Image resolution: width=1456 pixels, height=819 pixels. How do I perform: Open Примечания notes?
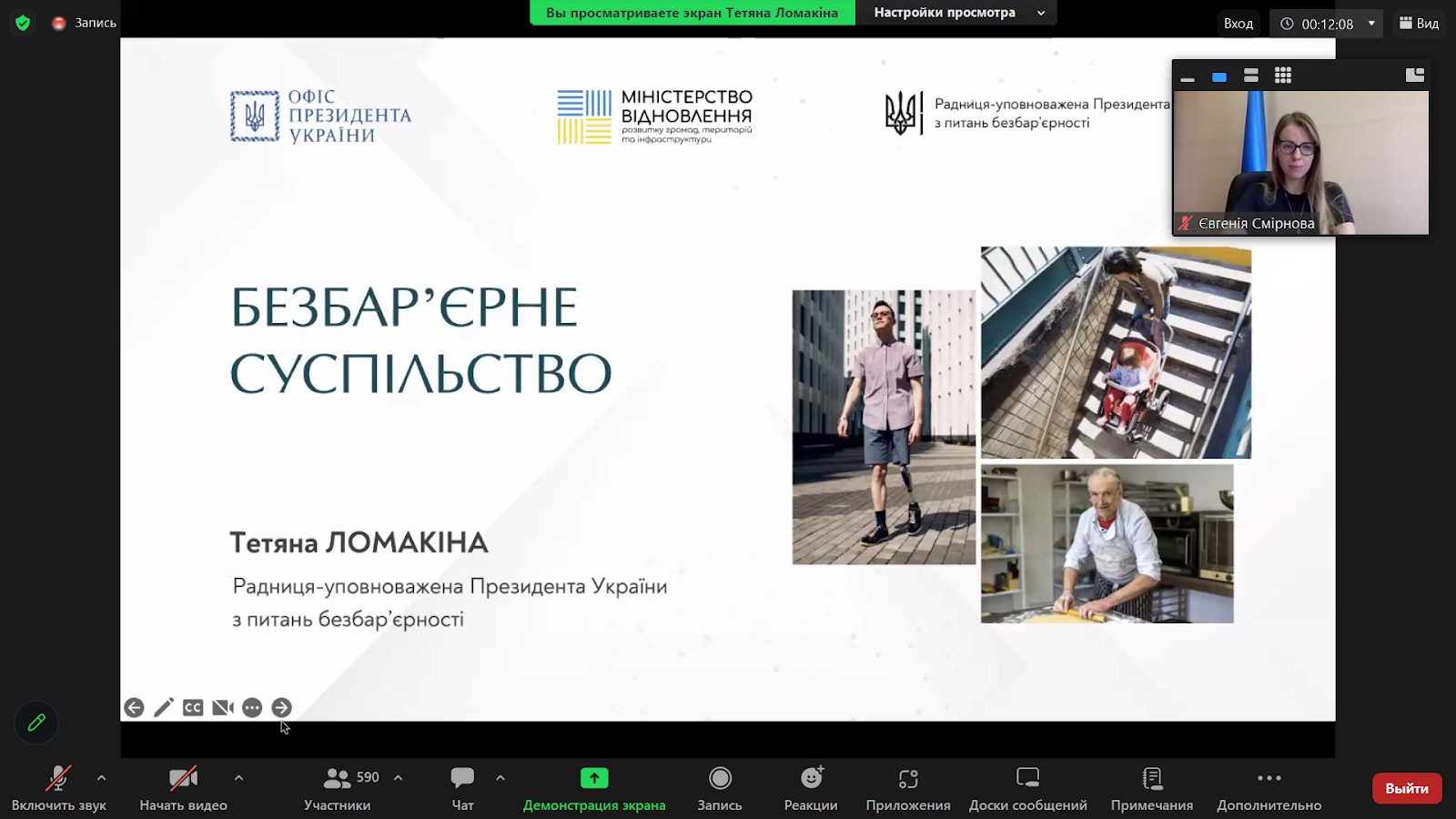click(1152, 788)
